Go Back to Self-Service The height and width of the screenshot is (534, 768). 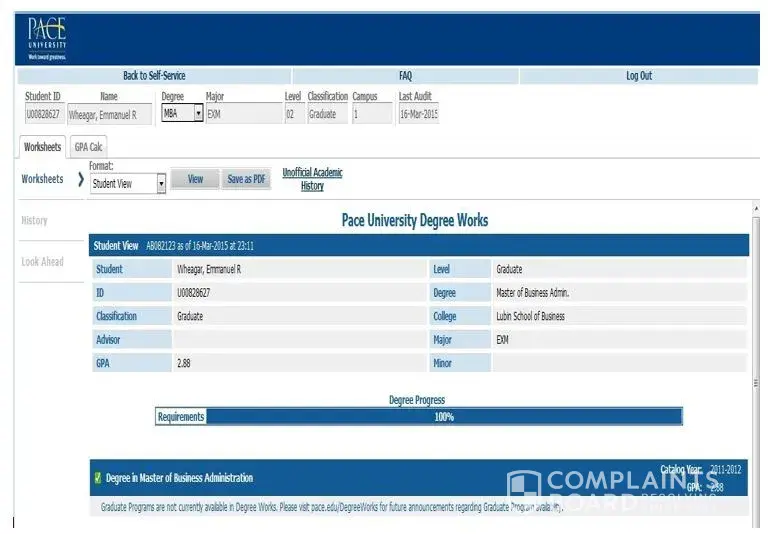point(154,76)
